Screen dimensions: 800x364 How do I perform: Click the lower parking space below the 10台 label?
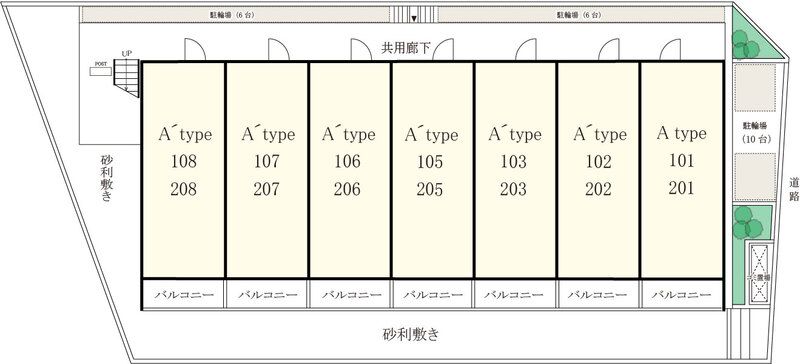tap(755, 176)
